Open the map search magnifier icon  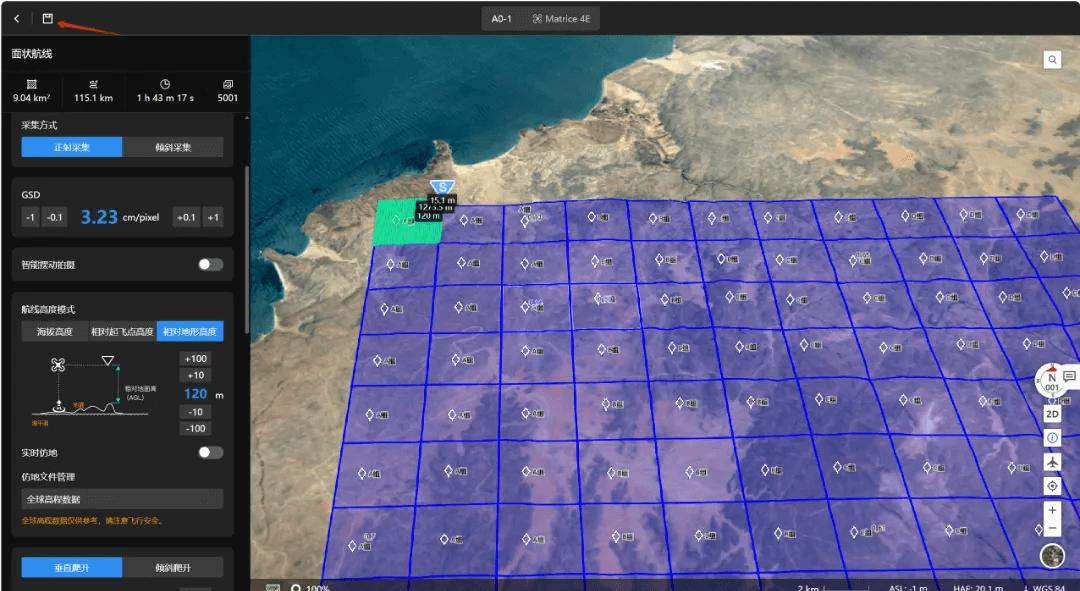click(x=1052, y=60)
